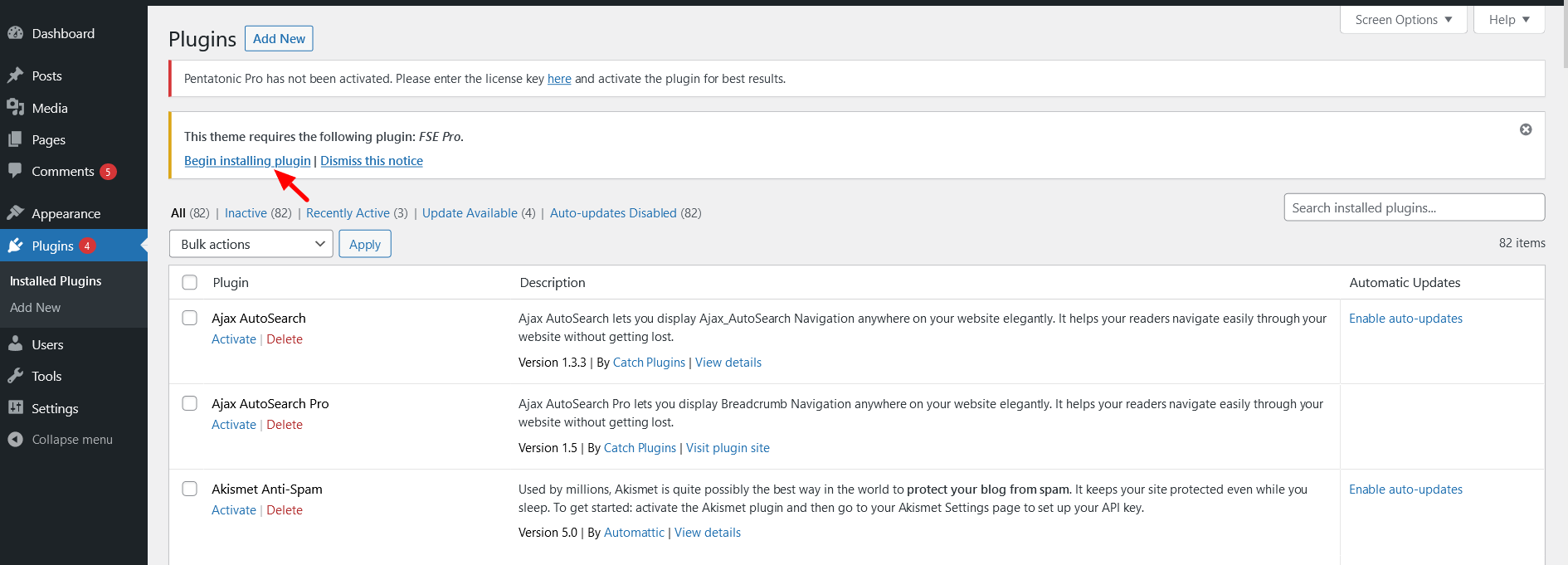Dismiss the FSE Pro notice with X icon
This screenshot has width=1568, height=565.
click(1525, 129)
